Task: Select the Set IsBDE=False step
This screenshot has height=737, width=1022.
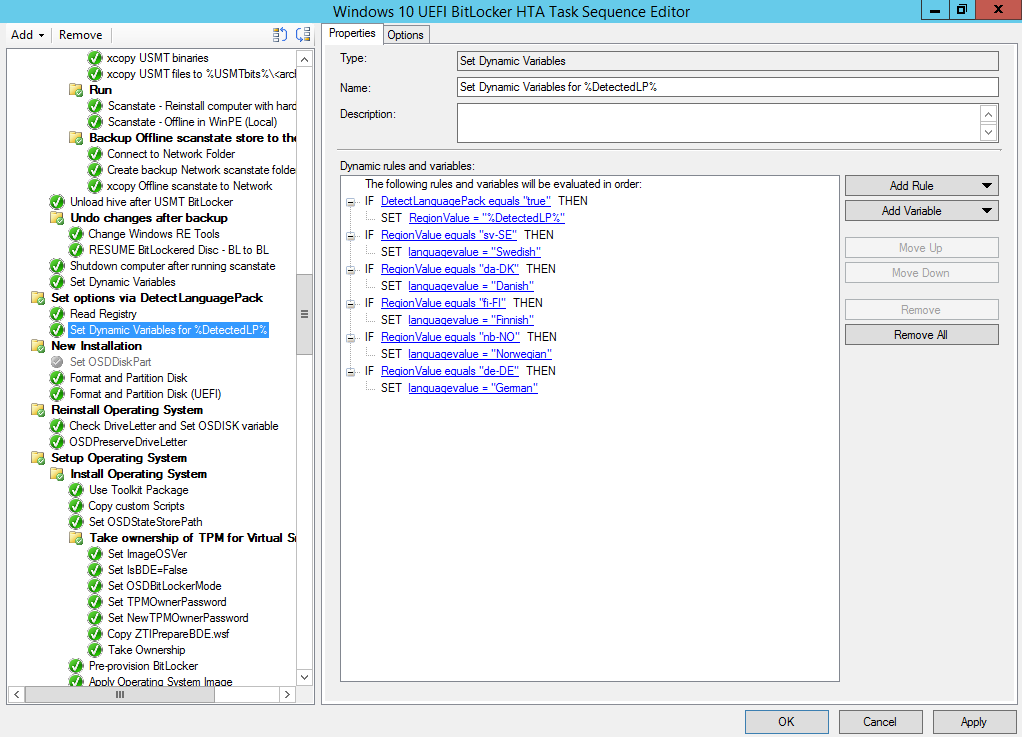Action: [x=148, y=570]
